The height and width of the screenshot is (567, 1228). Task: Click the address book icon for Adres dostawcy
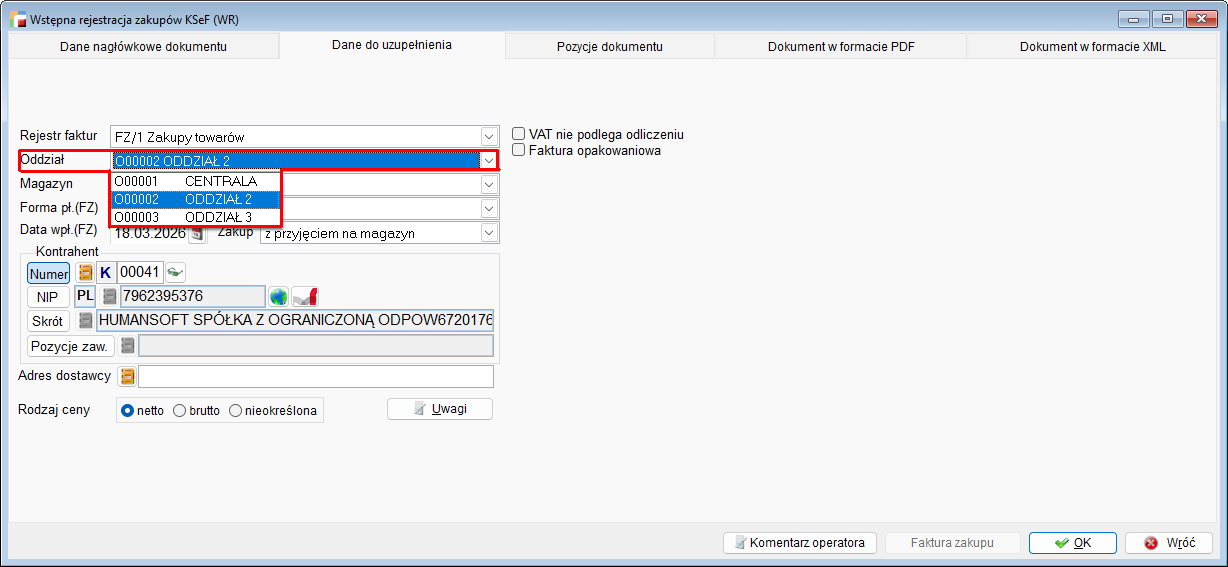click(127, 377)
